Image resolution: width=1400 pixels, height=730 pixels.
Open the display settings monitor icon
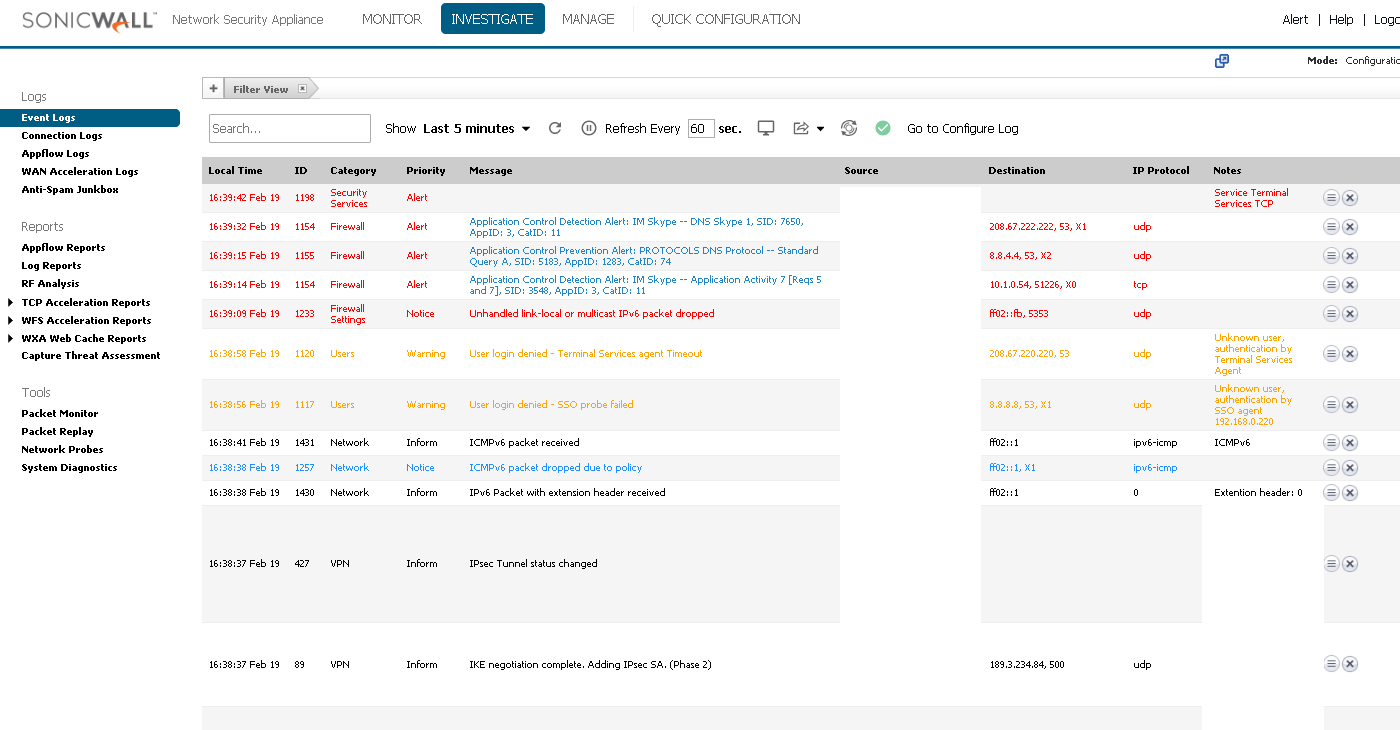click(x=765, y=128)
